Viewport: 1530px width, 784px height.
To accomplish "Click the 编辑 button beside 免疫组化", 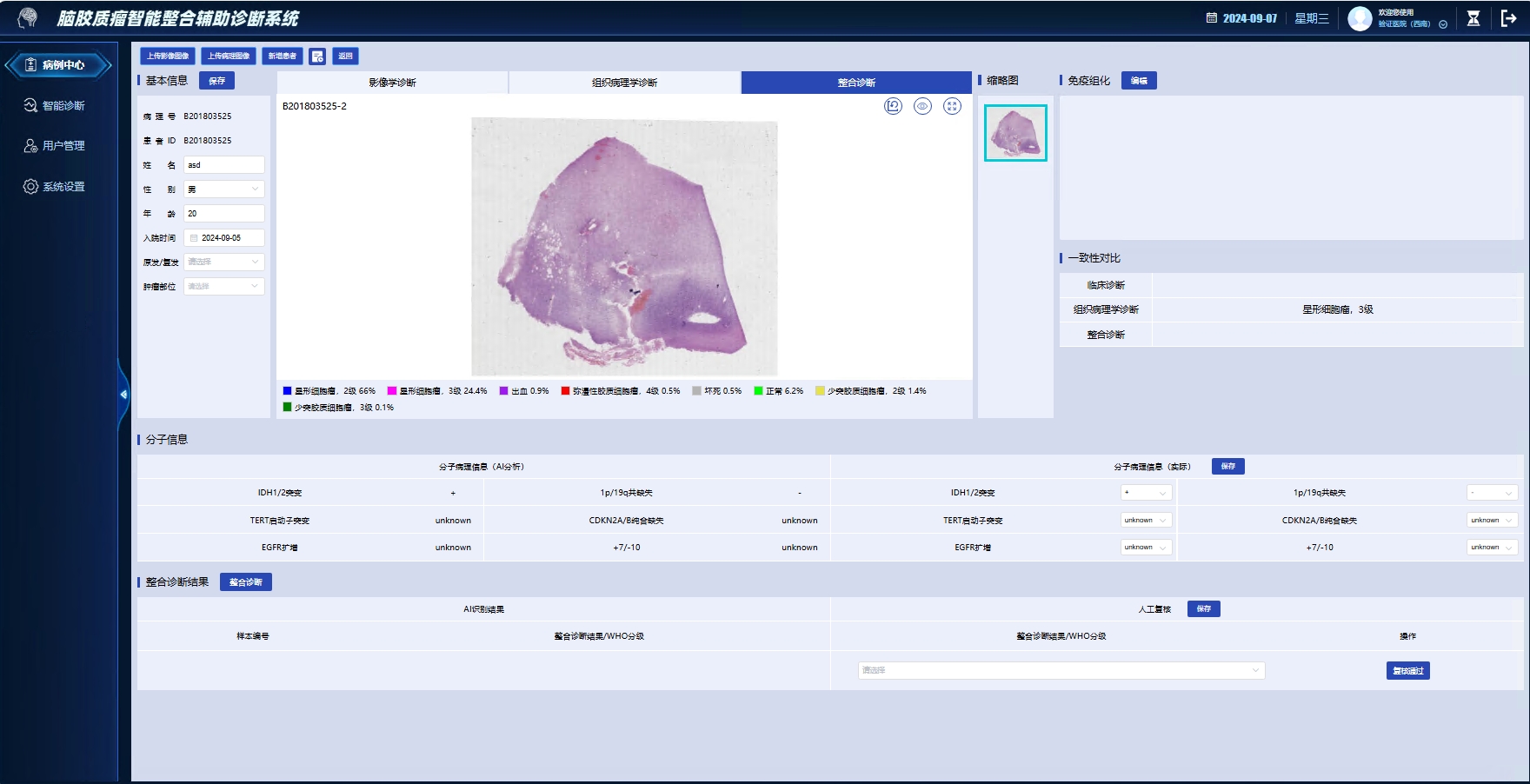I will 1139,81.
